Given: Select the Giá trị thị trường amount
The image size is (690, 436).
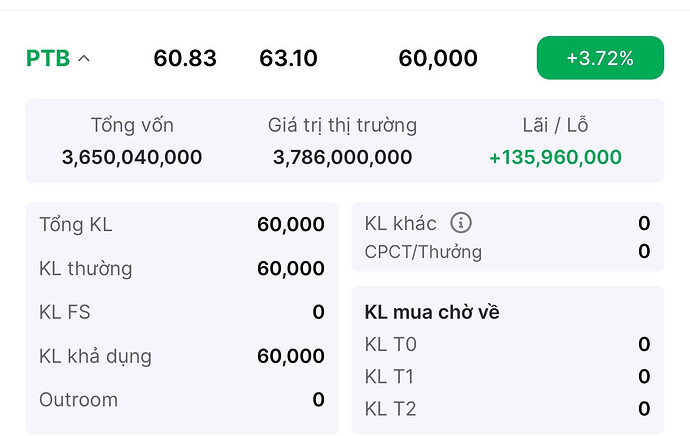Looking at the screenshot, I should click(342, 157).
